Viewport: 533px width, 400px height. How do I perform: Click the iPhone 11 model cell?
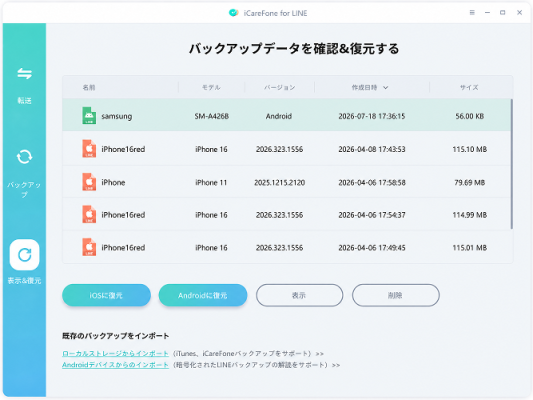pyautogui.click(x=211, y=182)
